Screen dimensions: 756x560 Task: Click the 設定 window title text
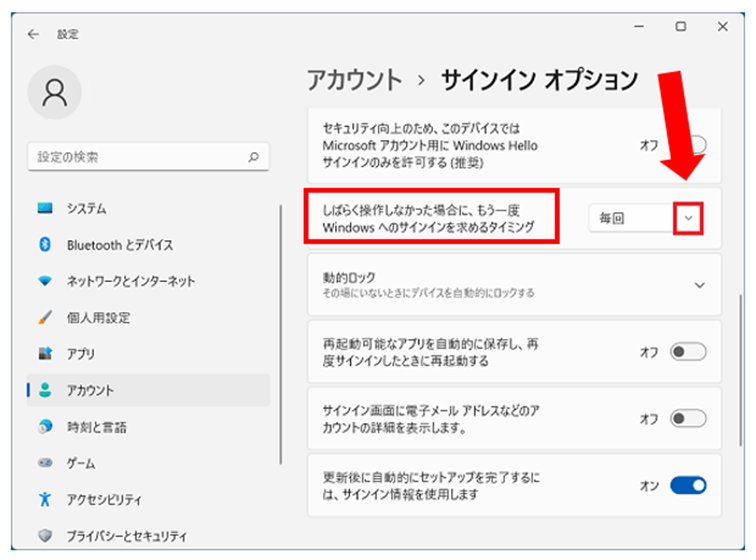(68, 34)
